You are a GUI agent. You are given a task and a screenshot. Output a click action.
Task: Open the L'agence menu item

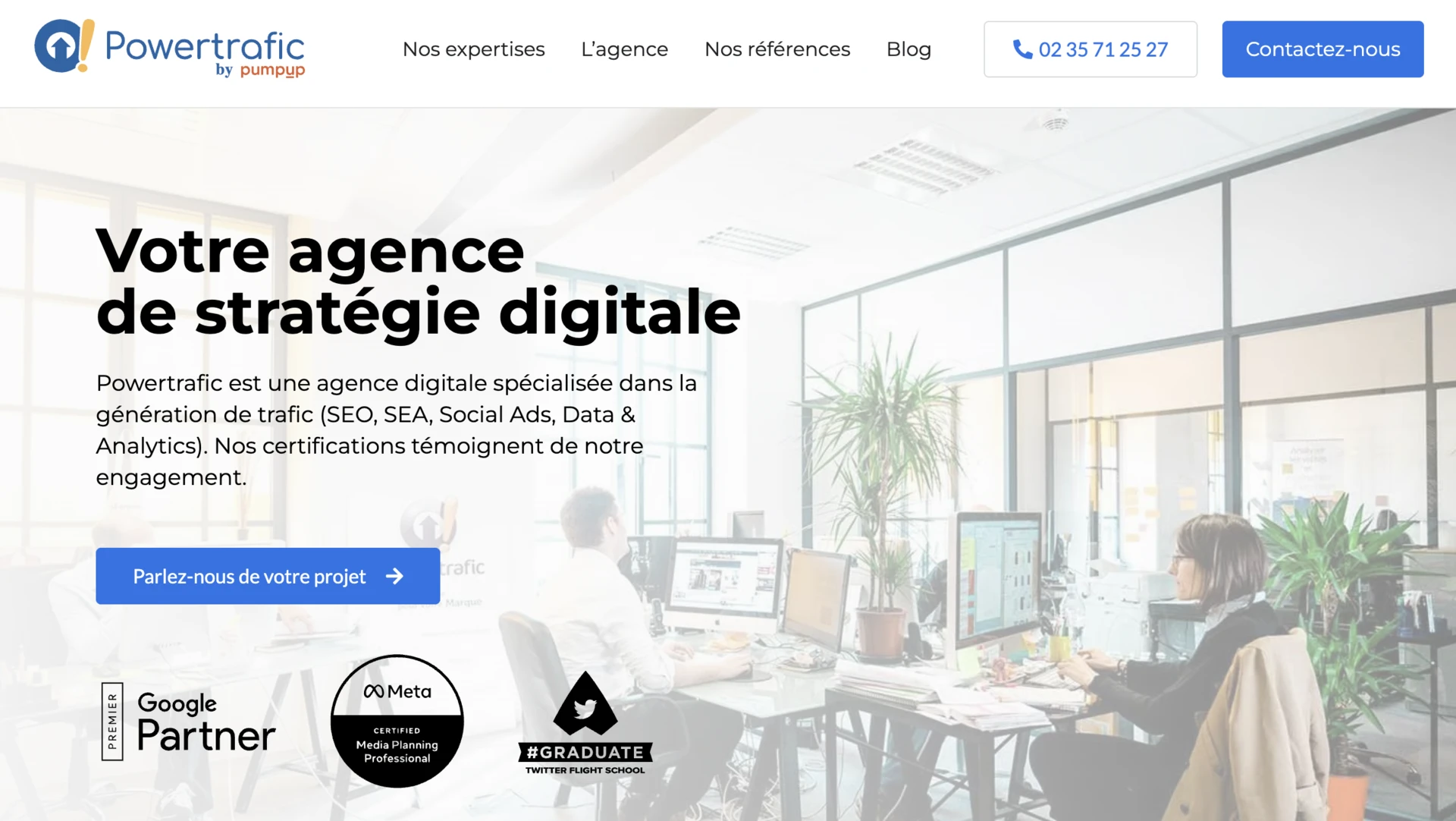pyautogui.click(x=624, y=49)
